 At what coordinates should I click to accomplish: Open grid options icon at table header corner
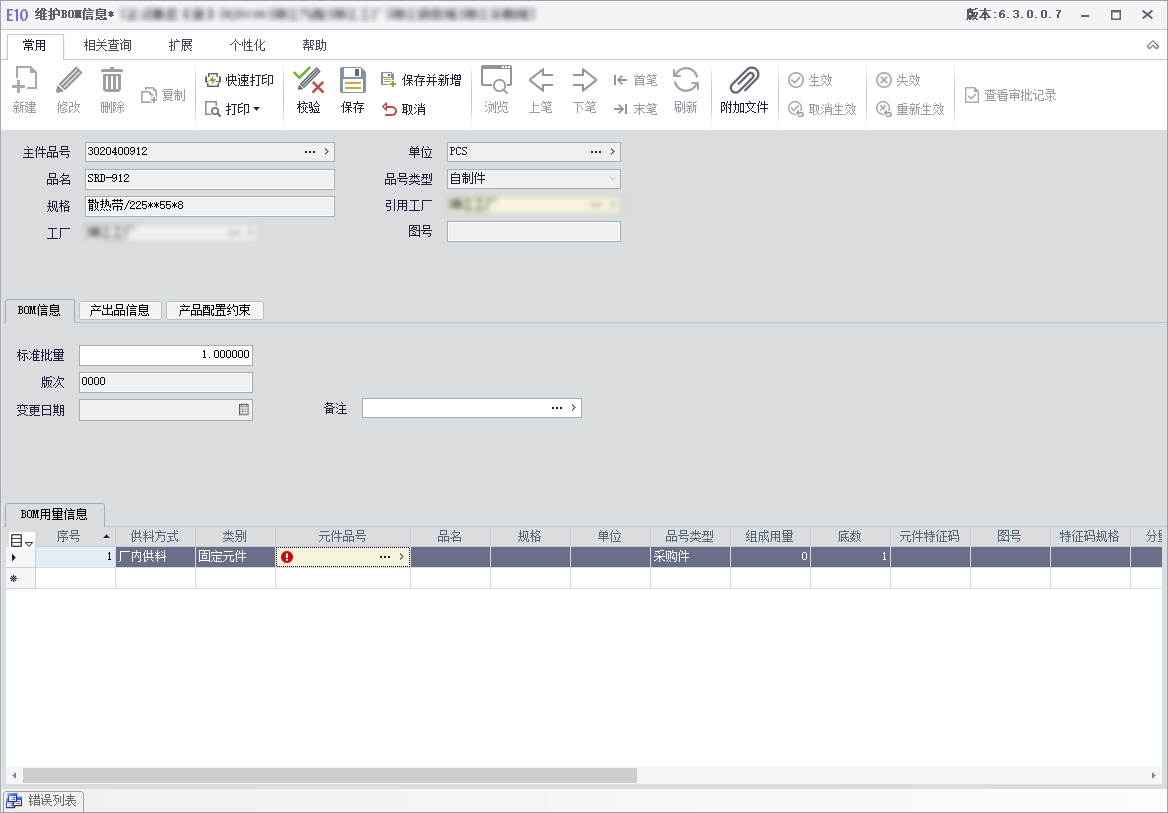click(21, 541)
